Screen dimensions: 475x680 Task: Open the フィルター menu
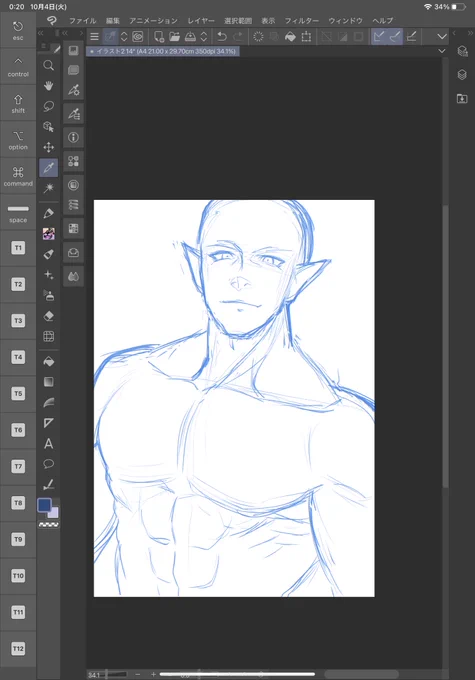pyautogui.click(x=301, y=20)
